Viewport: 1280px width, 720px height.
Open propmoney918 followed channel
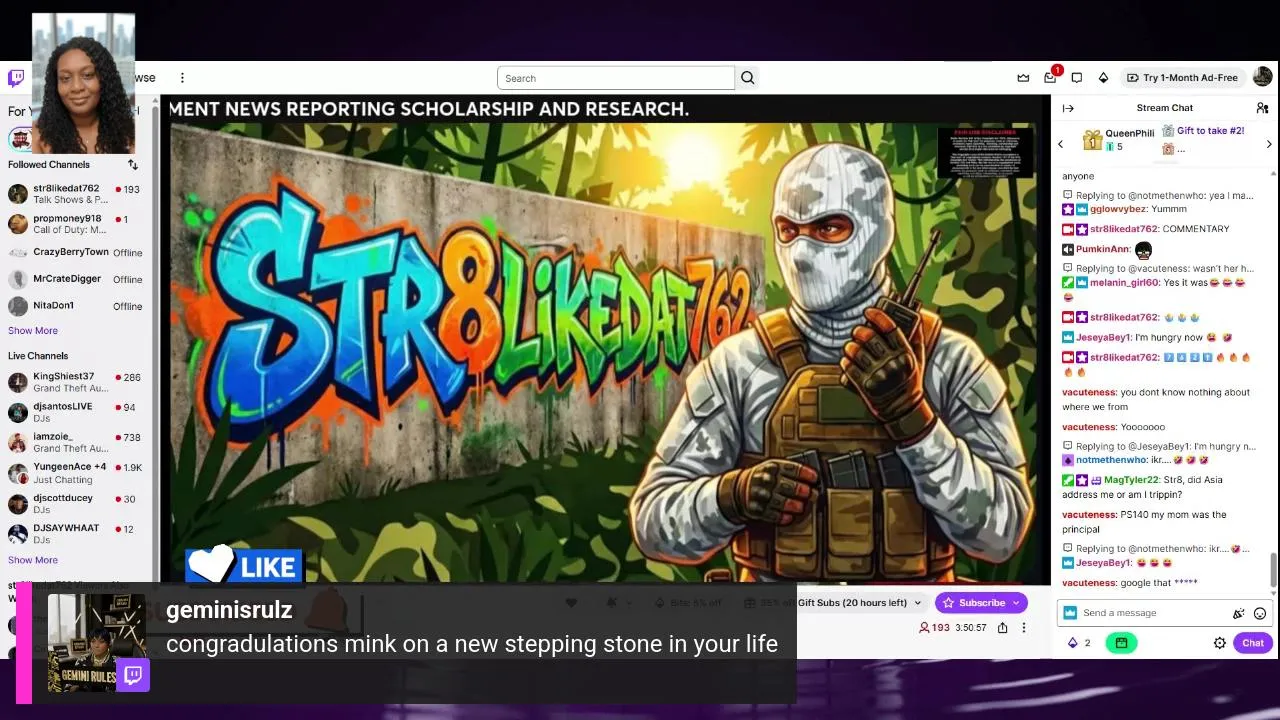tap(75, 224)
